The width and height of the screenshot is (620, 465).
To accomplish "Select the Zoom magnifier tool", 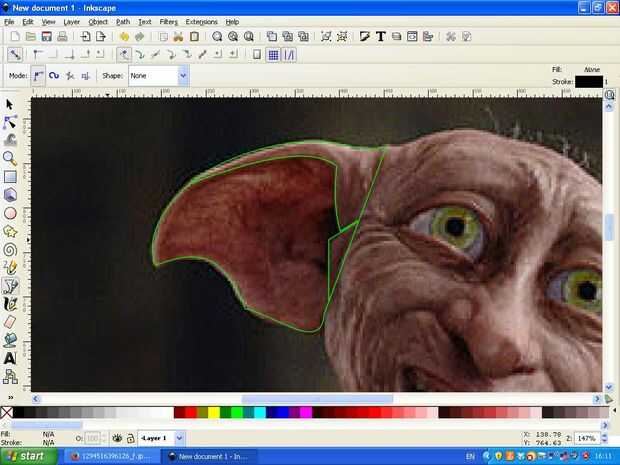I will point(9,158).
